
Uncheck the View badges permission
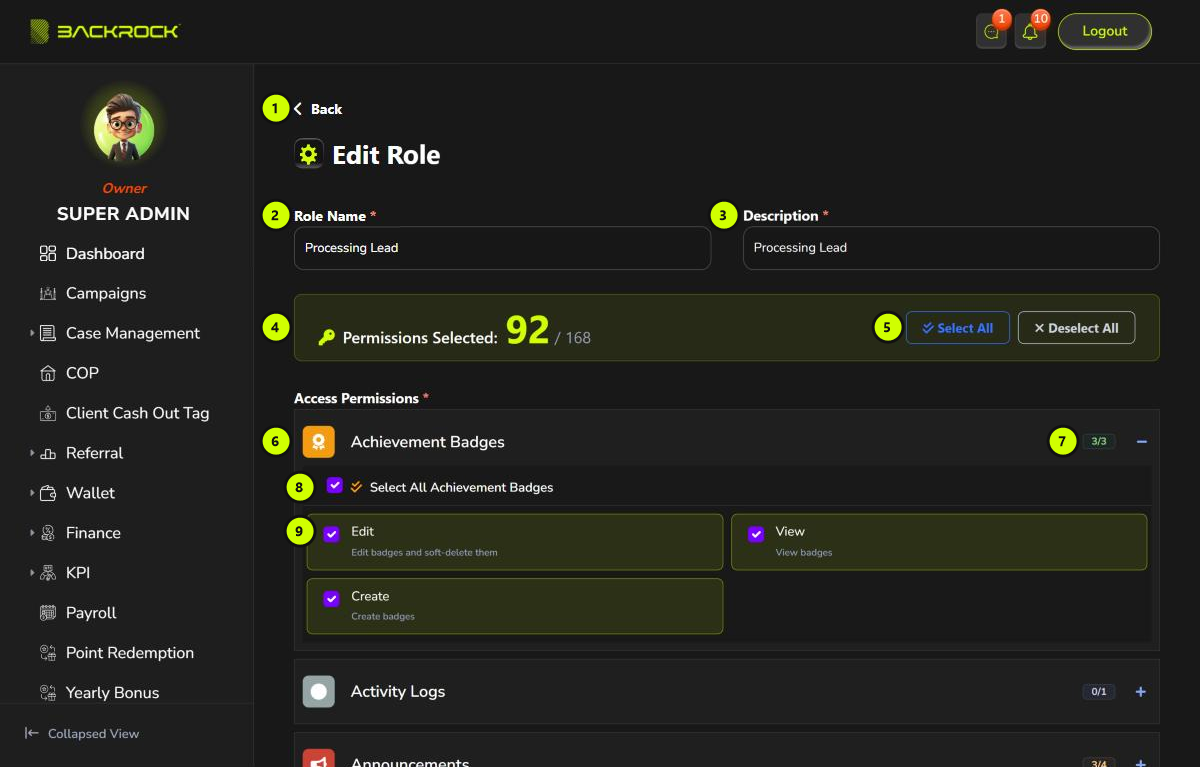click(756, 534)
